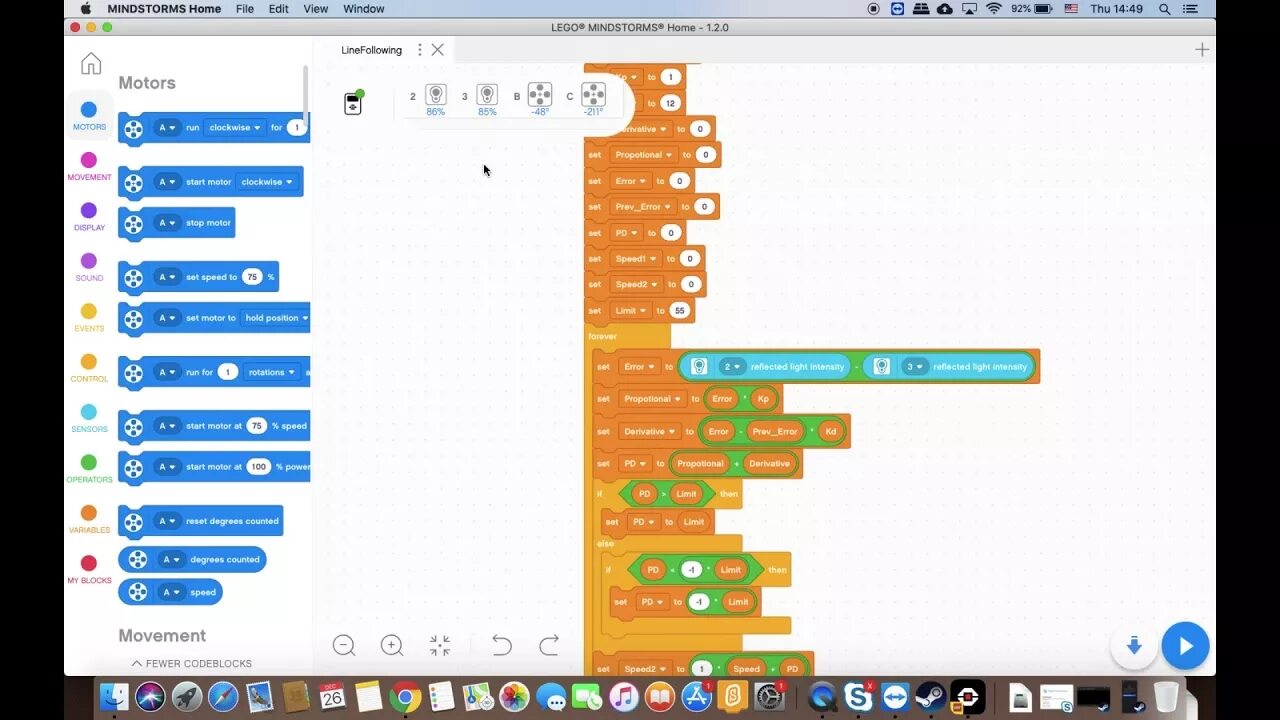Click port C motor position reading
The width and height of the screenshot is (1280, 720).
coord(593,100)
